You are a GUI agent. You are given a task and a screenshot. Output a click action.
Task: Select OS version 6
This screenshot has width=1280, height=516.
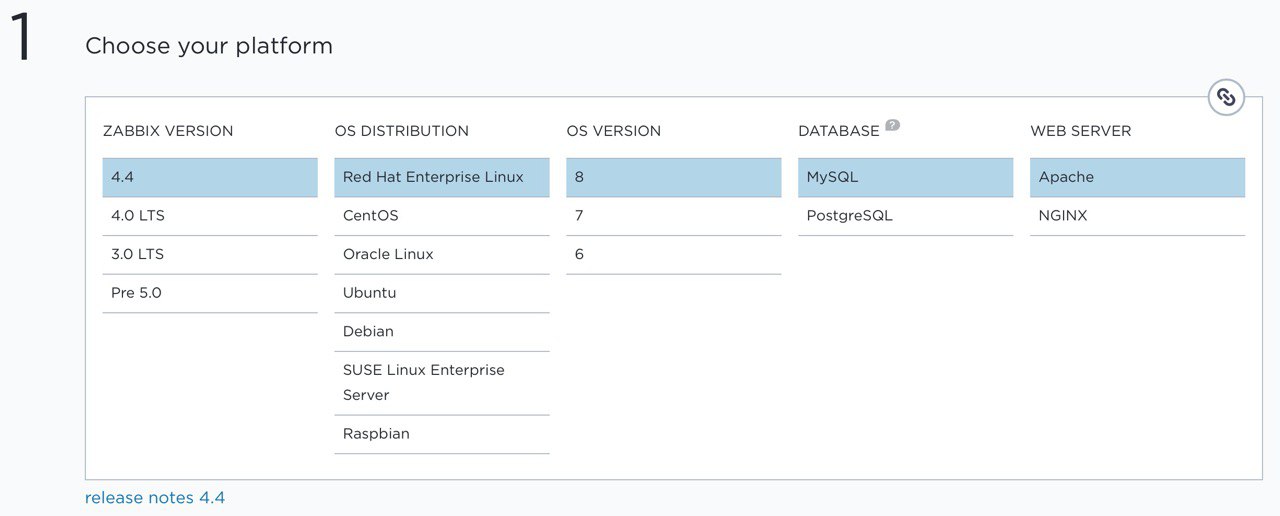point(674,255)
